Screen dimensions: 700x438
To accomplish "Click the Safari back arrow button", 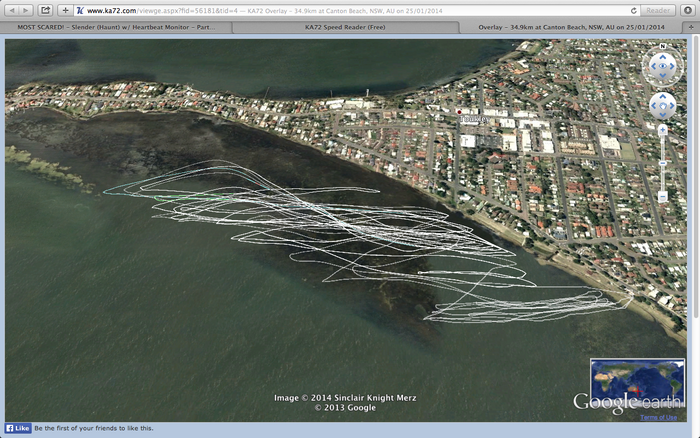I will pos(10,10).
